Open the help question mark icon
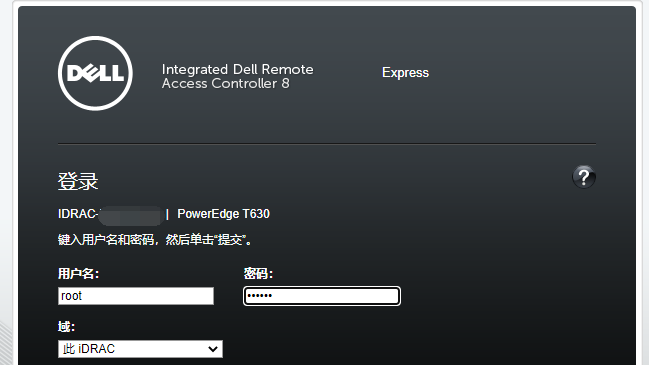This screenshot has height=365, width=649. (584, 177)
